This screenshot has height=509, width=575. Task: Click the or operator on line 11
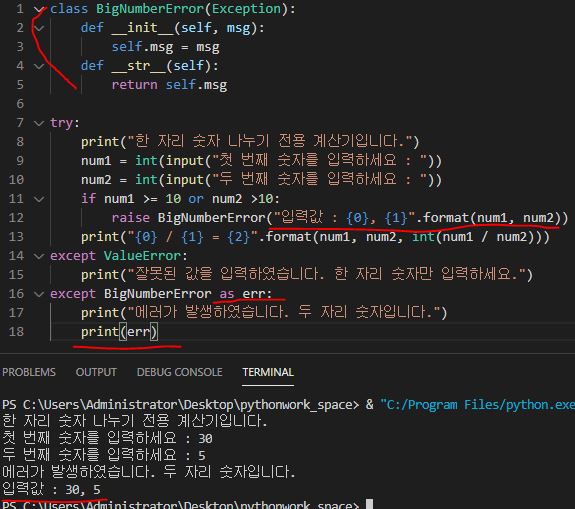[x=196, y=199]
